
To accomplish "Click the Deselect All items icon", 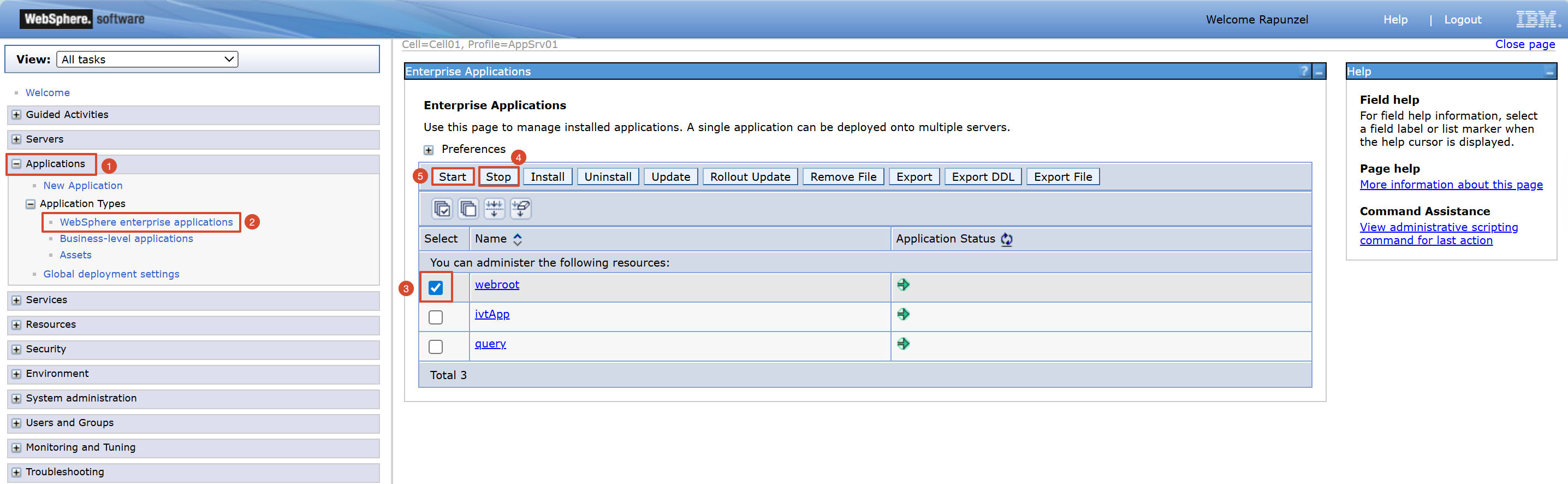I will click(x=468, y=209).
